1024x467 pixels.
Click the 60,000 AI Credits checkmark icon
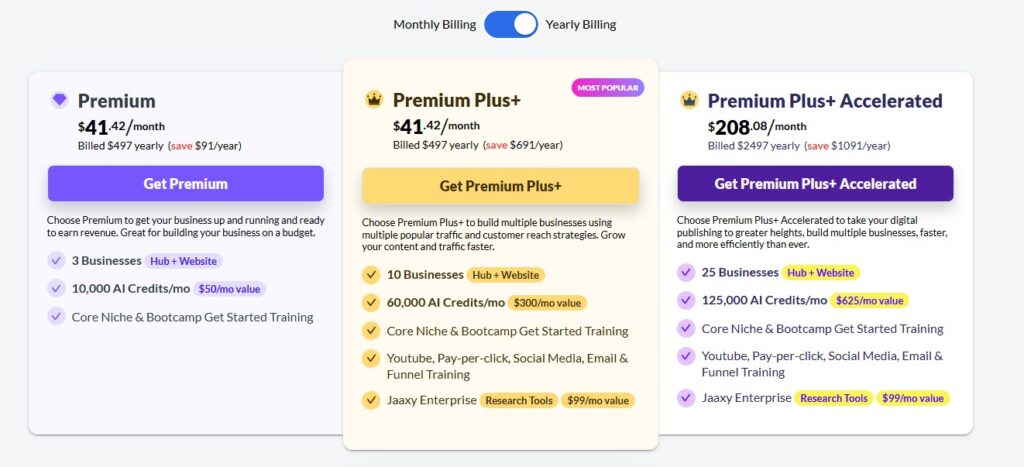point(371,302)
